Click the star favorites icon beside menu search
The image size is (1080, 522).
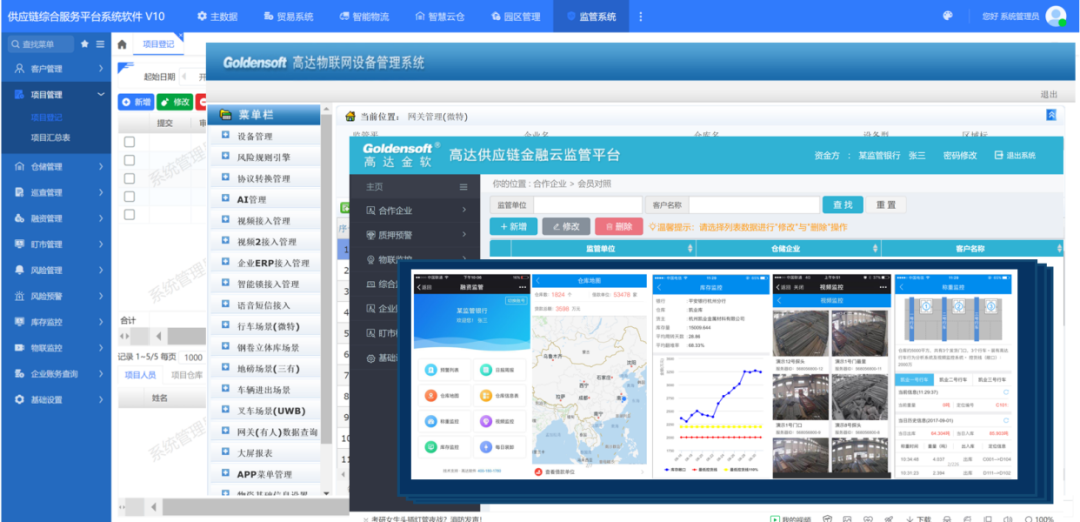coord(85,44)
